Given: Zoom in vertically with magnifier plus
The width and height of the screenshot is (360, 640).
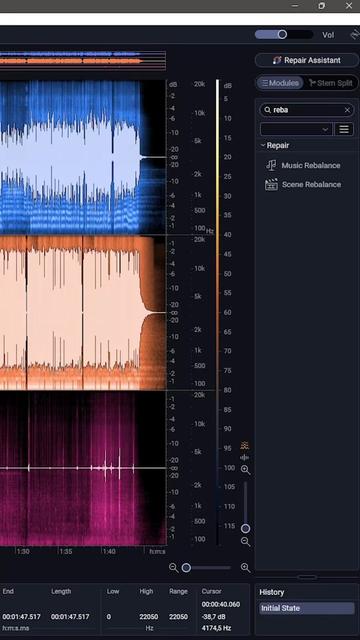Looking at the screenshot, I should pyautogui.click(x=245, y=470).
